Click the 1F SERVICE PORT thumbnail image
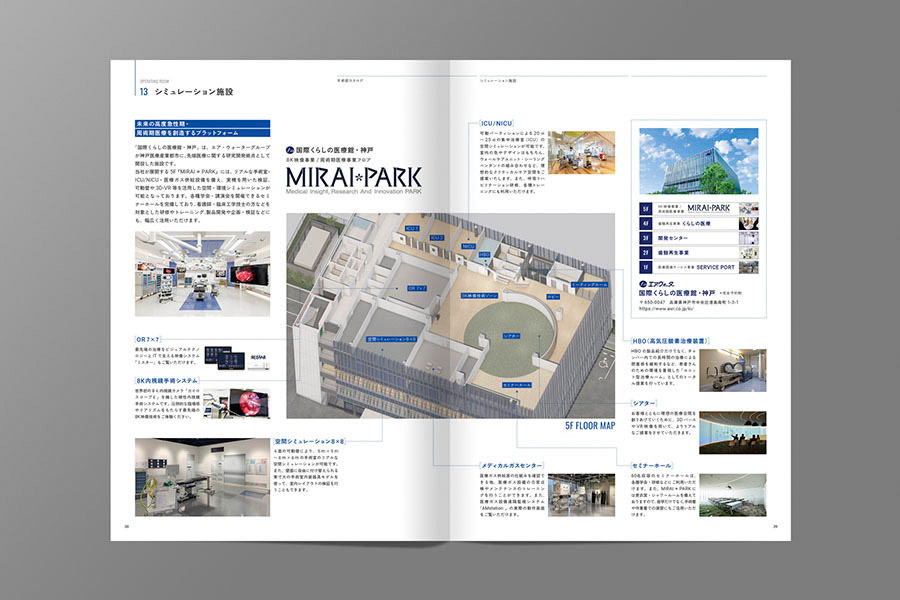Image resolution: width=900 pixels, height=600 pixels. pos(748,267)
